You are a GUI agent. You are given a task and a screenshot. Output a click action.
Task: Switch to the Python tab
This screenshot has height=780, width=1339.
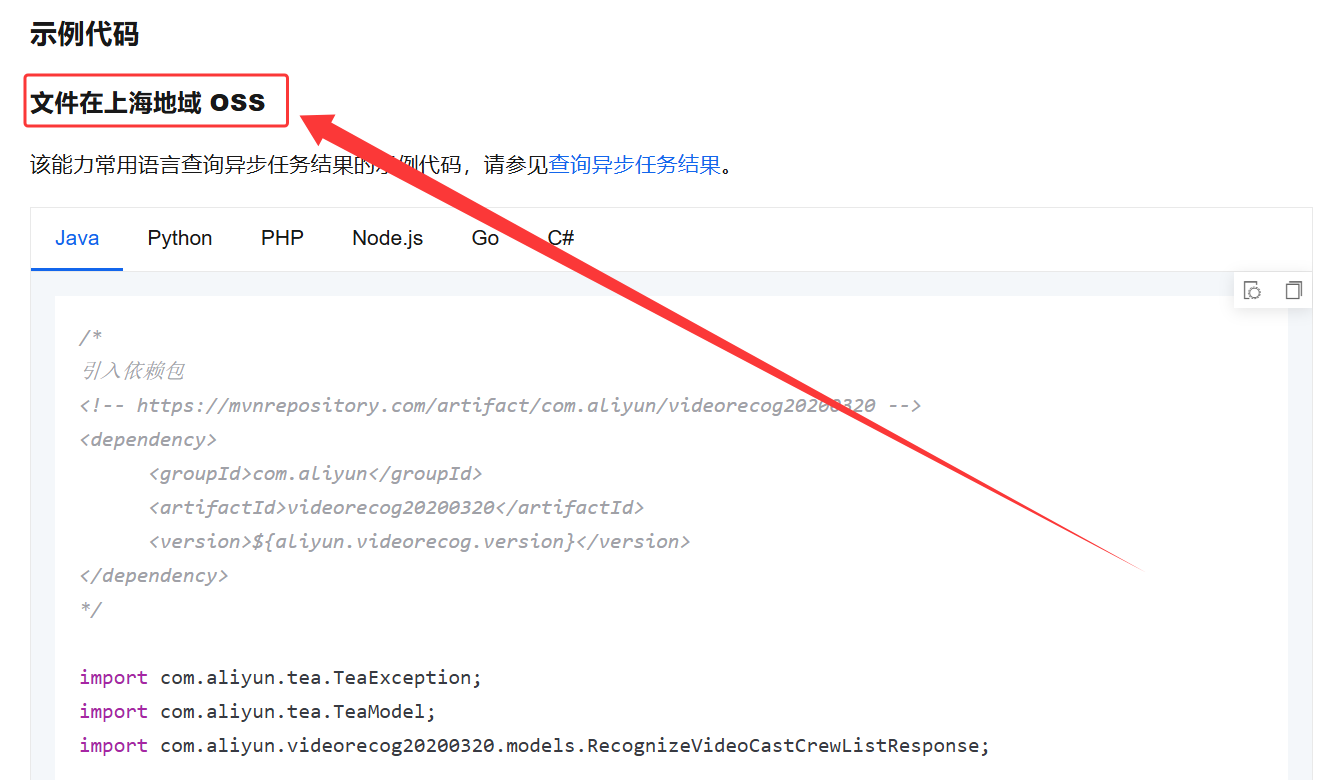click(x=180, y=238)
